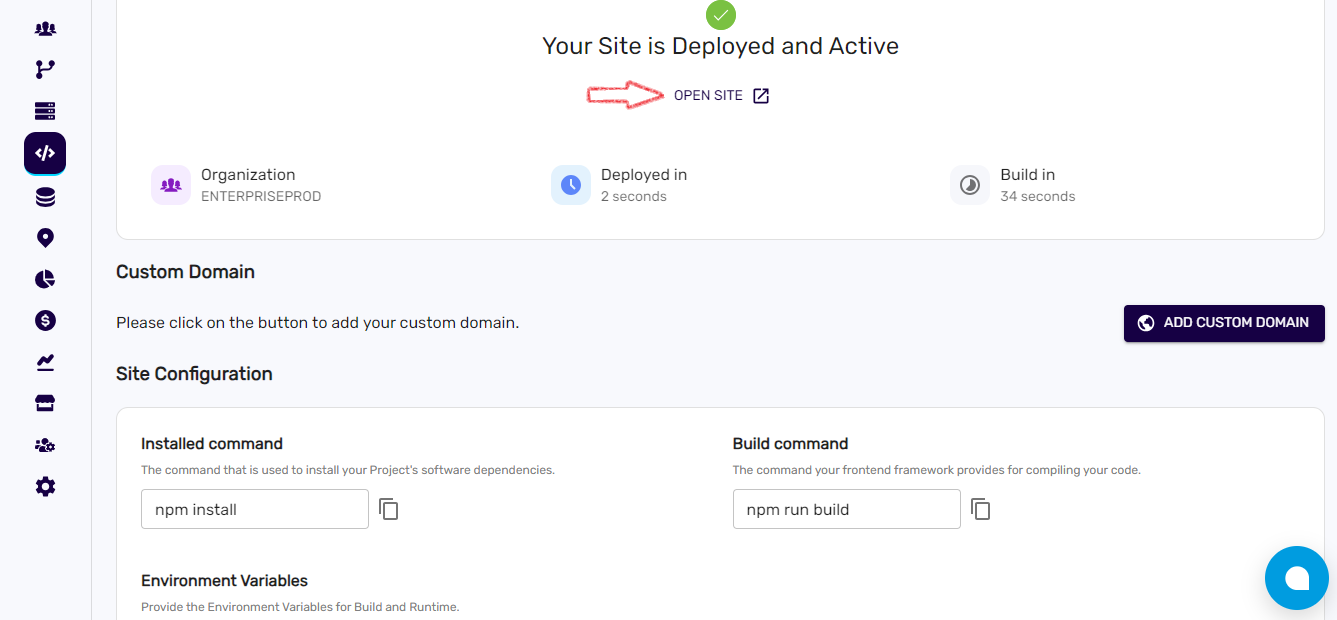The height and width of the screenshot is (620, 1337).
Task: Open the settings gear sidebar icon
Action: 45,487
